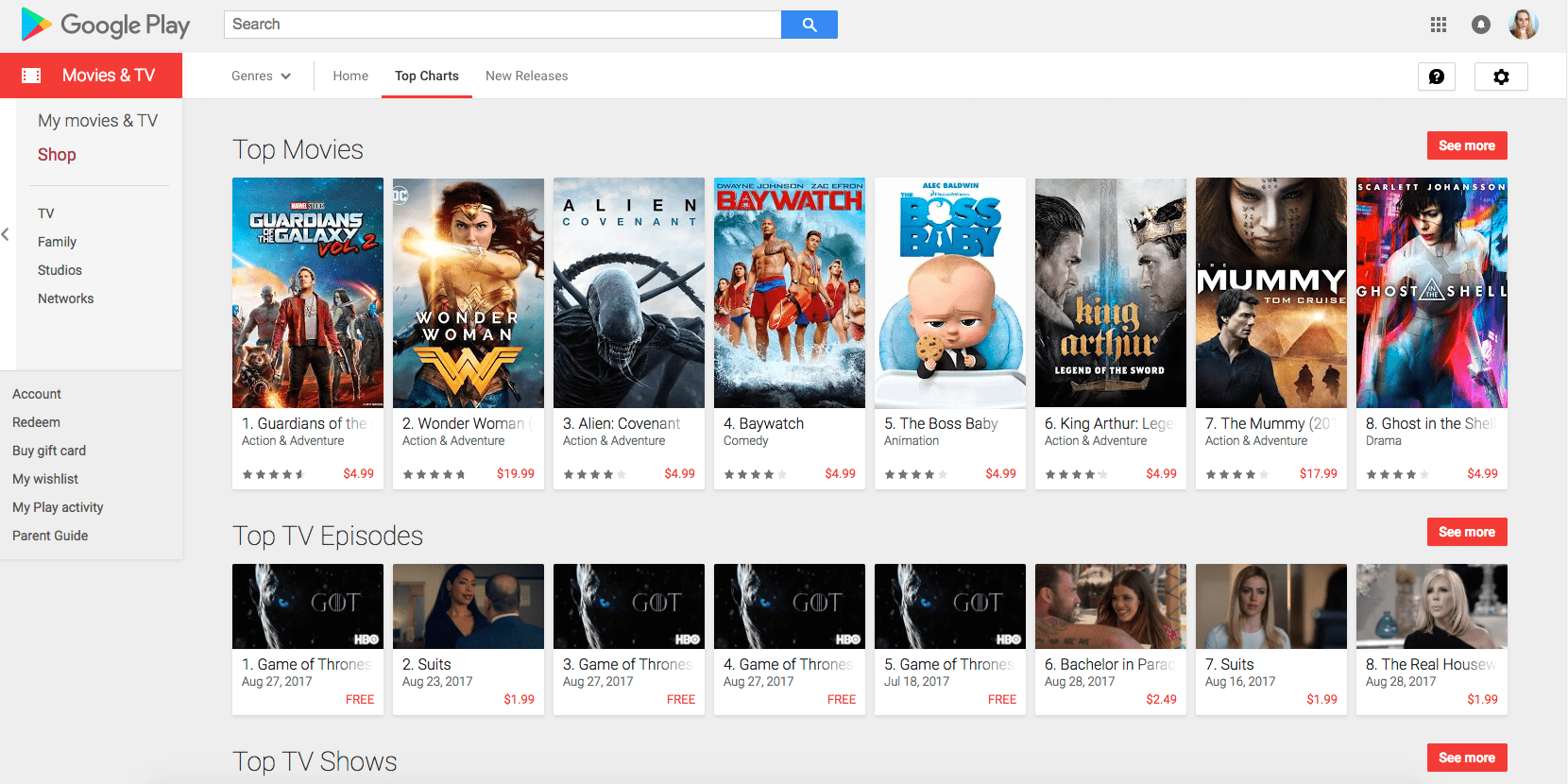The width and height of the screenshot is (1568, 784).
Task: Click the help question mark icon
Action: tap(1437, 77)
